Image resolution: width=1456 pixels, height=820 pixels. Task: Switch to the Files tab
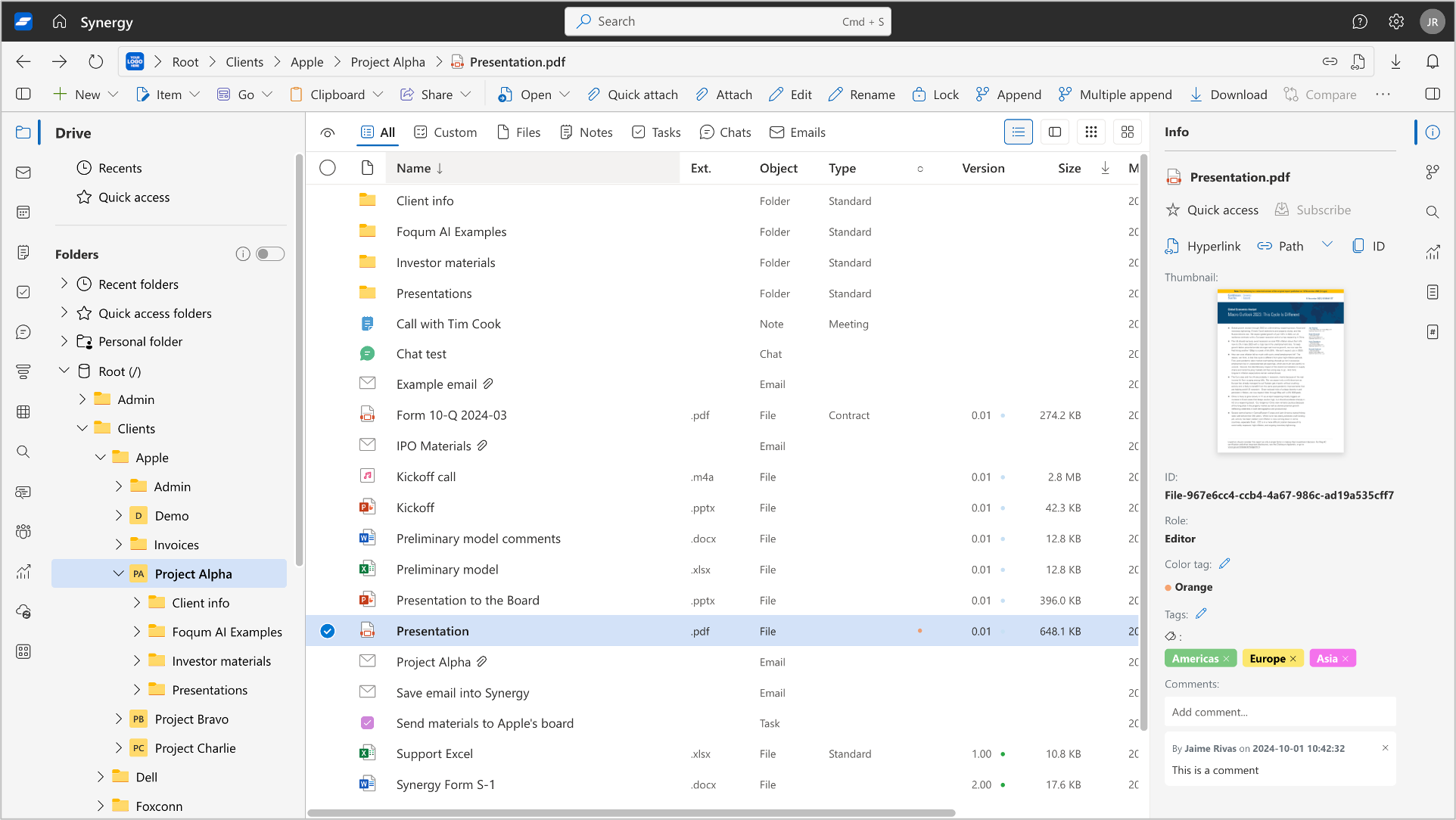pyautogui.click(x=518, y=132)
